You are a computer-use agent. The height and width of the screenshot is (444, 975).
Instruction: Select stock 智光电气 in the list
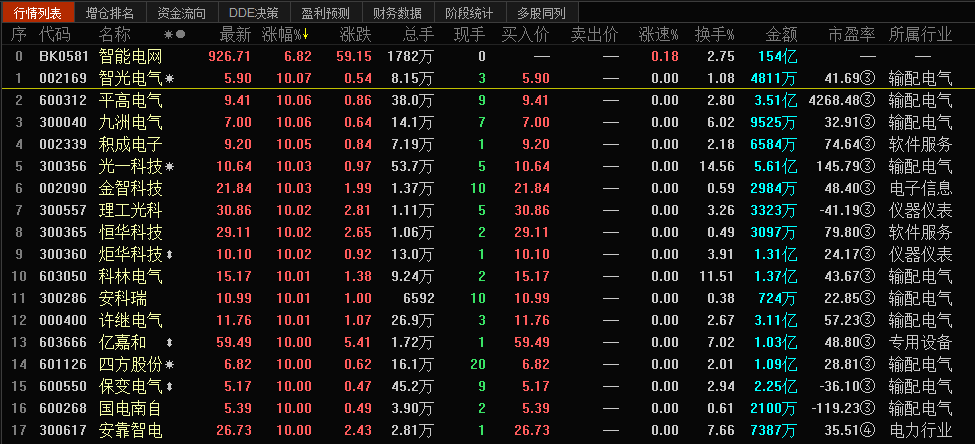pos(131,79)
